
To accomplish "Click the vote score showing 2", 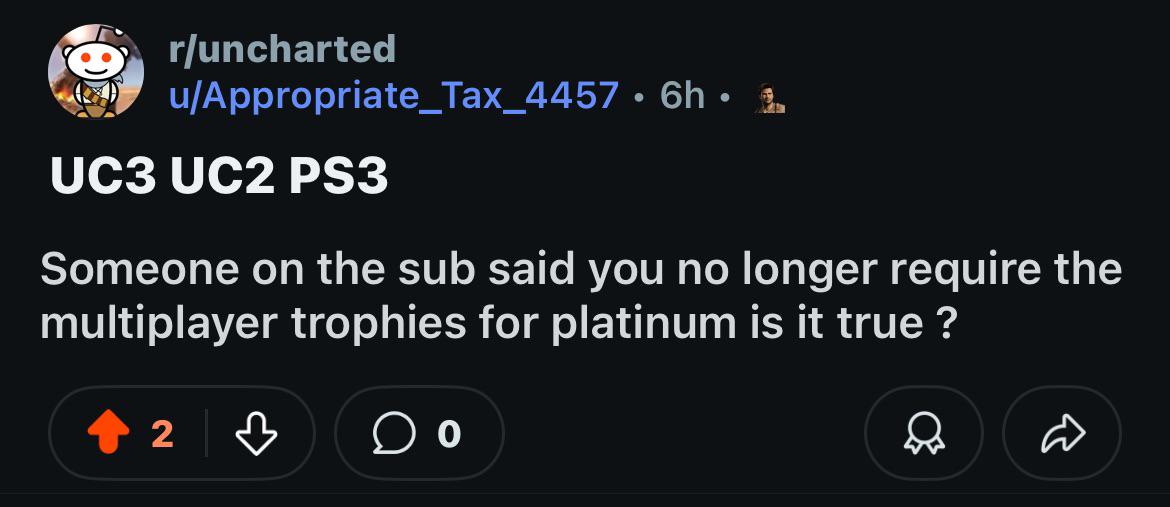I will (x=163, y=434).
